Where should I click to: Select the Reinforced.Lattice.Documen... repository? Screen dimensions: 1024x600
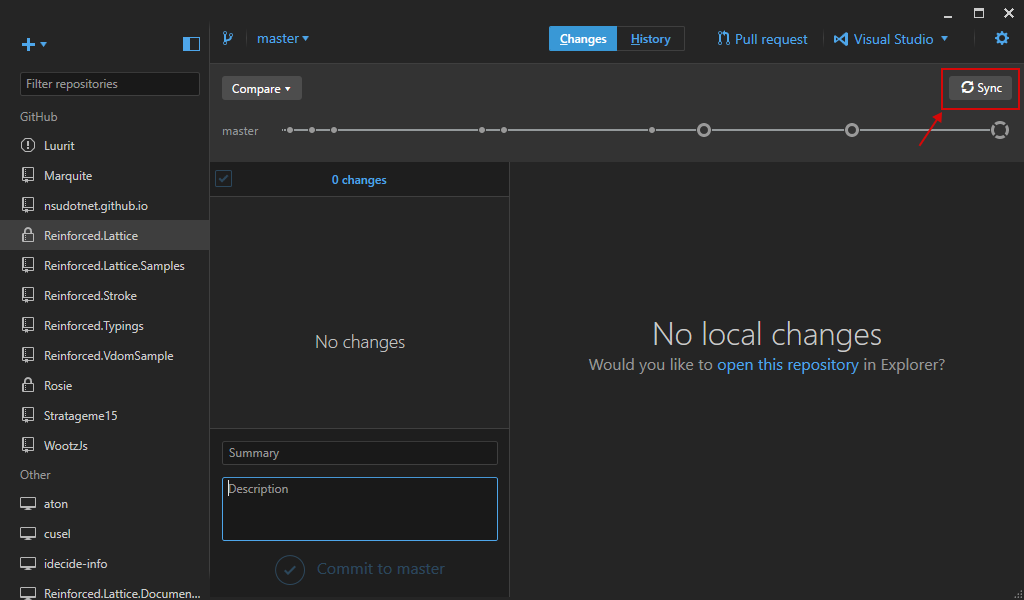click(104, 591)
